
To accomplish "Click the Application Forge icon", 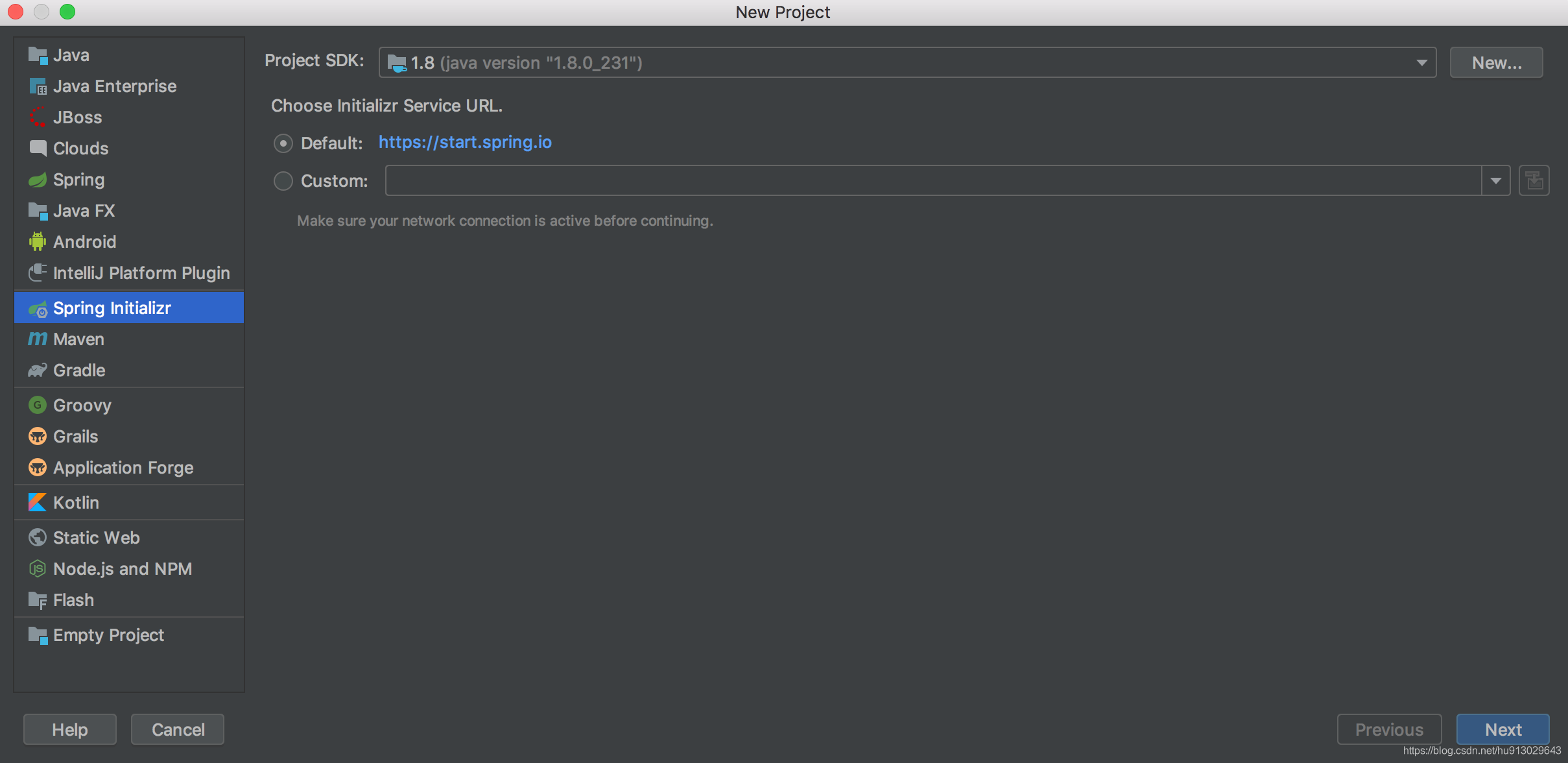I will 38,468.
